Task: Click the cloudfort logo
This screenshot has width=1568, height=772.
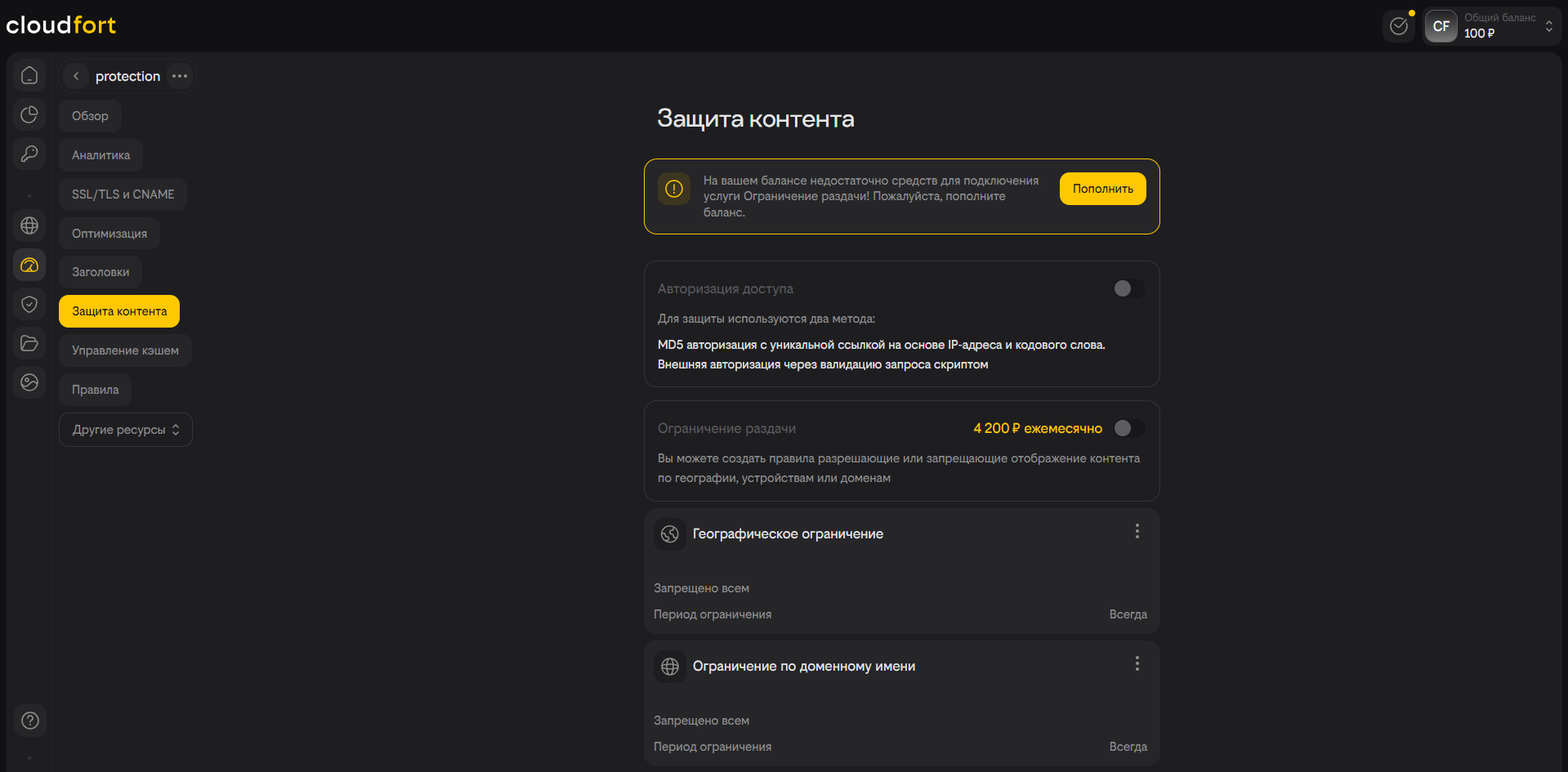Action: (61, 25)
